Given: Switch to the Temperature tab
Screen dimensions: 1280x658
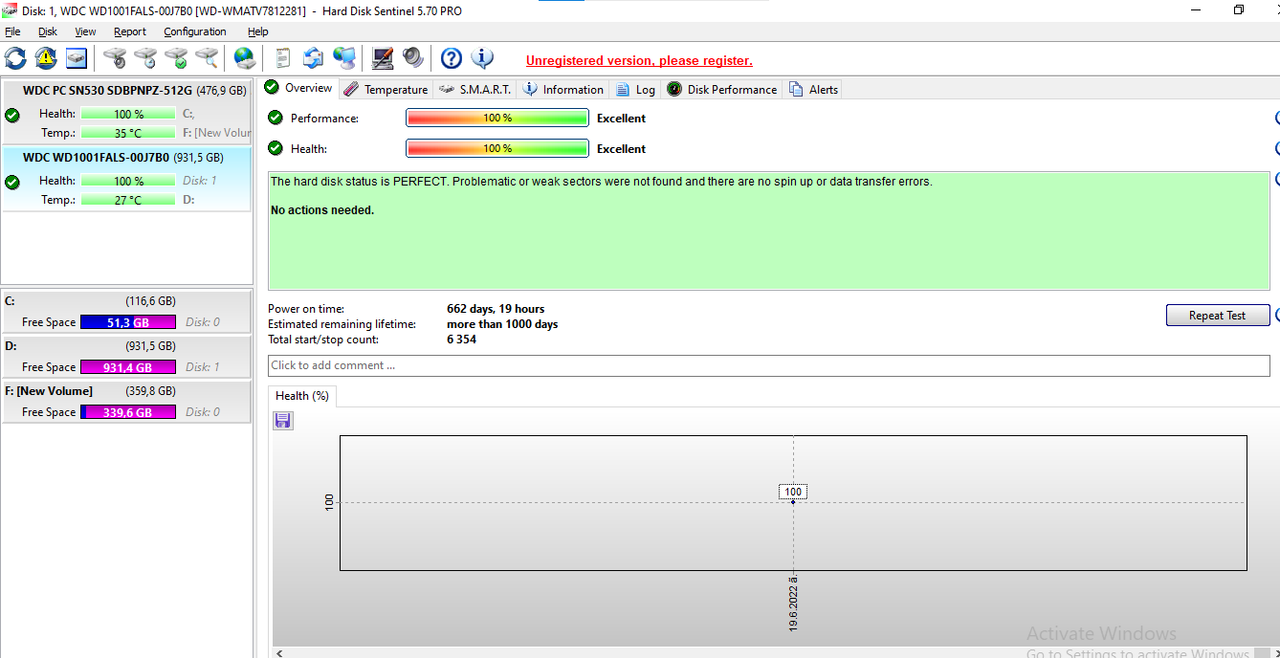Looking at the screenshot, I should (x=386, y=89).
